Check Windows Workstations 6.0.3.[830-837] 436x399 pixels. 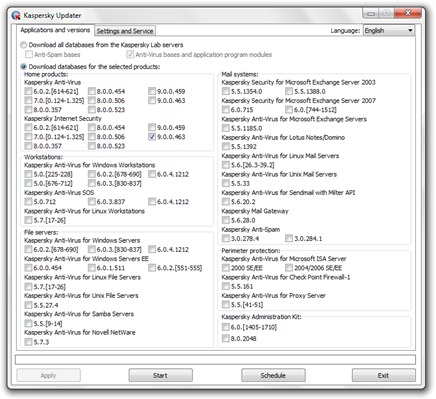(x=92, y=183)
